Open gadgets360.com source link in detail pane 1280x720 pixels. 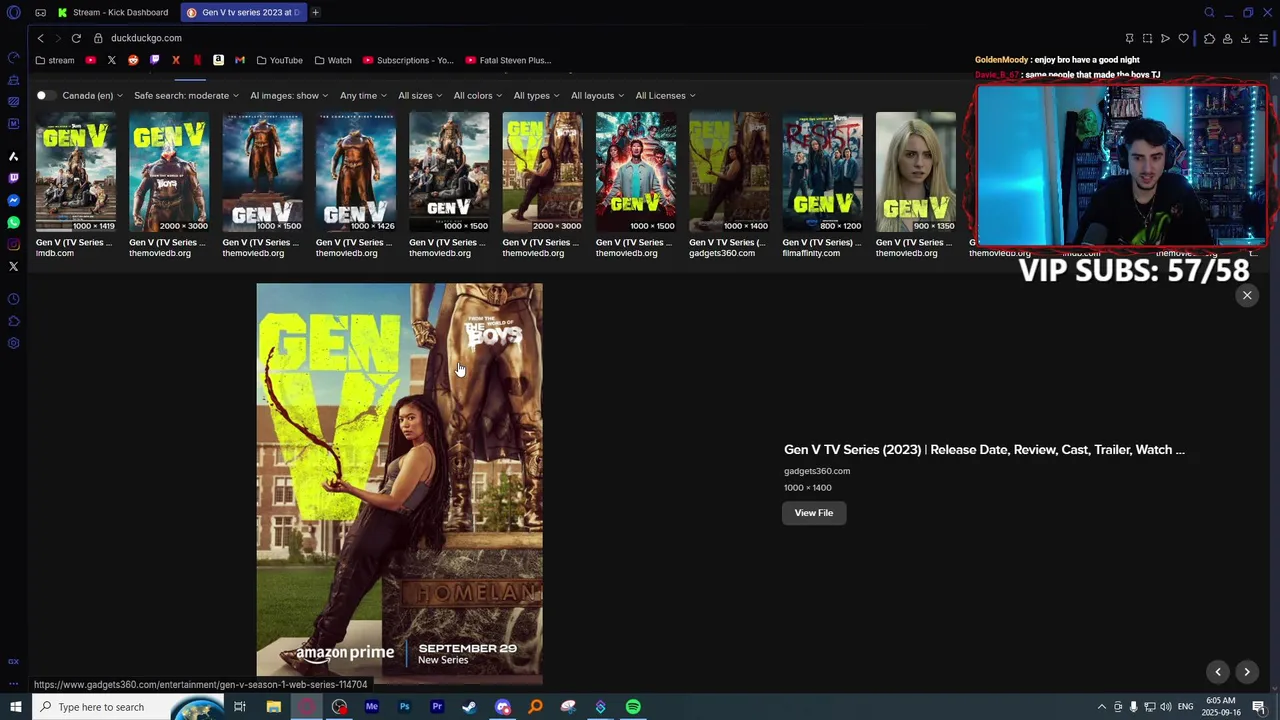pos(817,471)
